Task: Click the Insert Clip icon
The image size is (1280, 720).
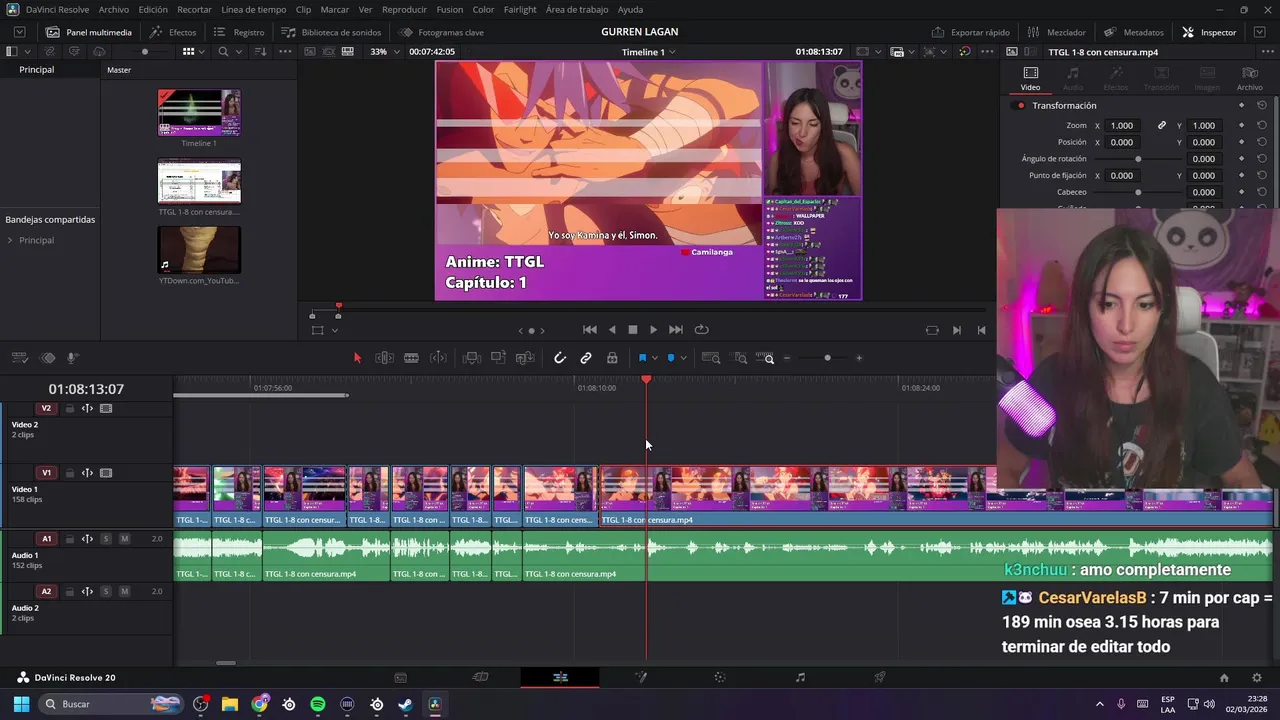Action: click(x=472, y=358)
